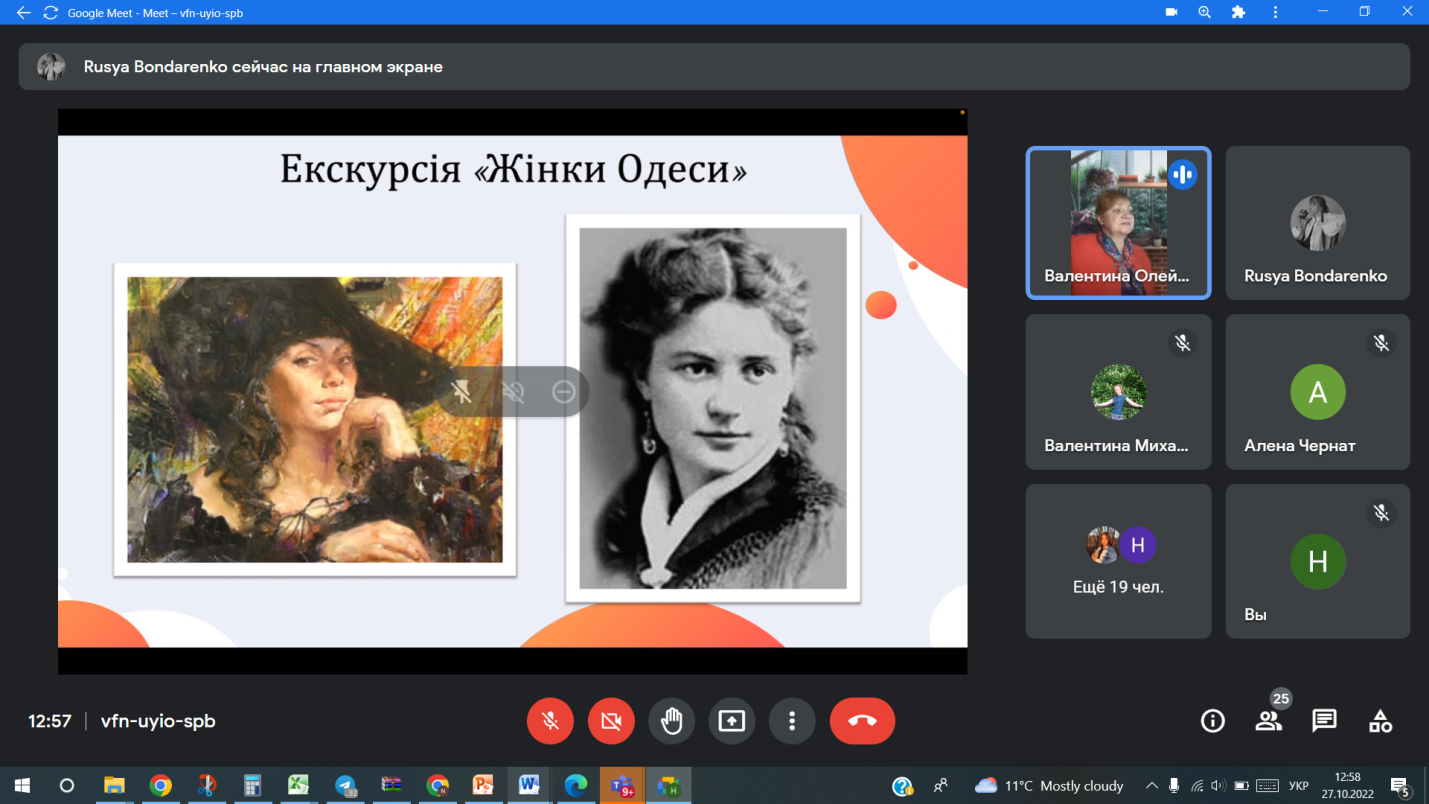This screenshot has height=804, width=1429.
Task: Click the zoom magnifier icon in title bar
Action: tap(1205, 13)
